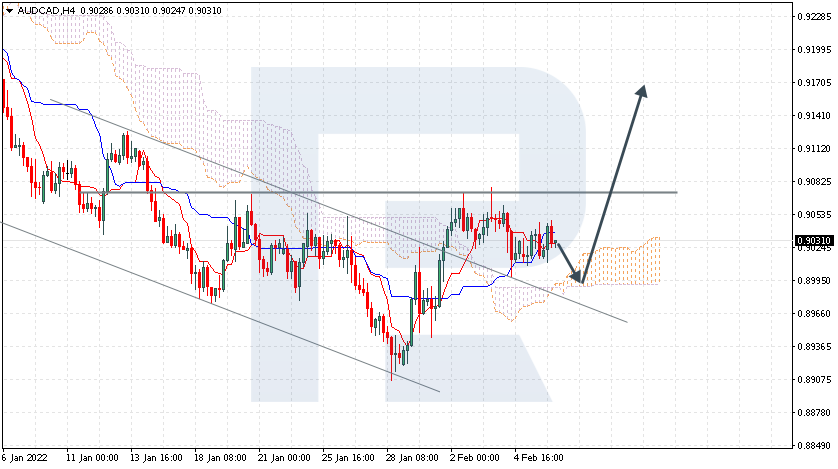Click price axis value 0.88490
Viewport: 838px width, 469px height.
[x=814, y=445]
